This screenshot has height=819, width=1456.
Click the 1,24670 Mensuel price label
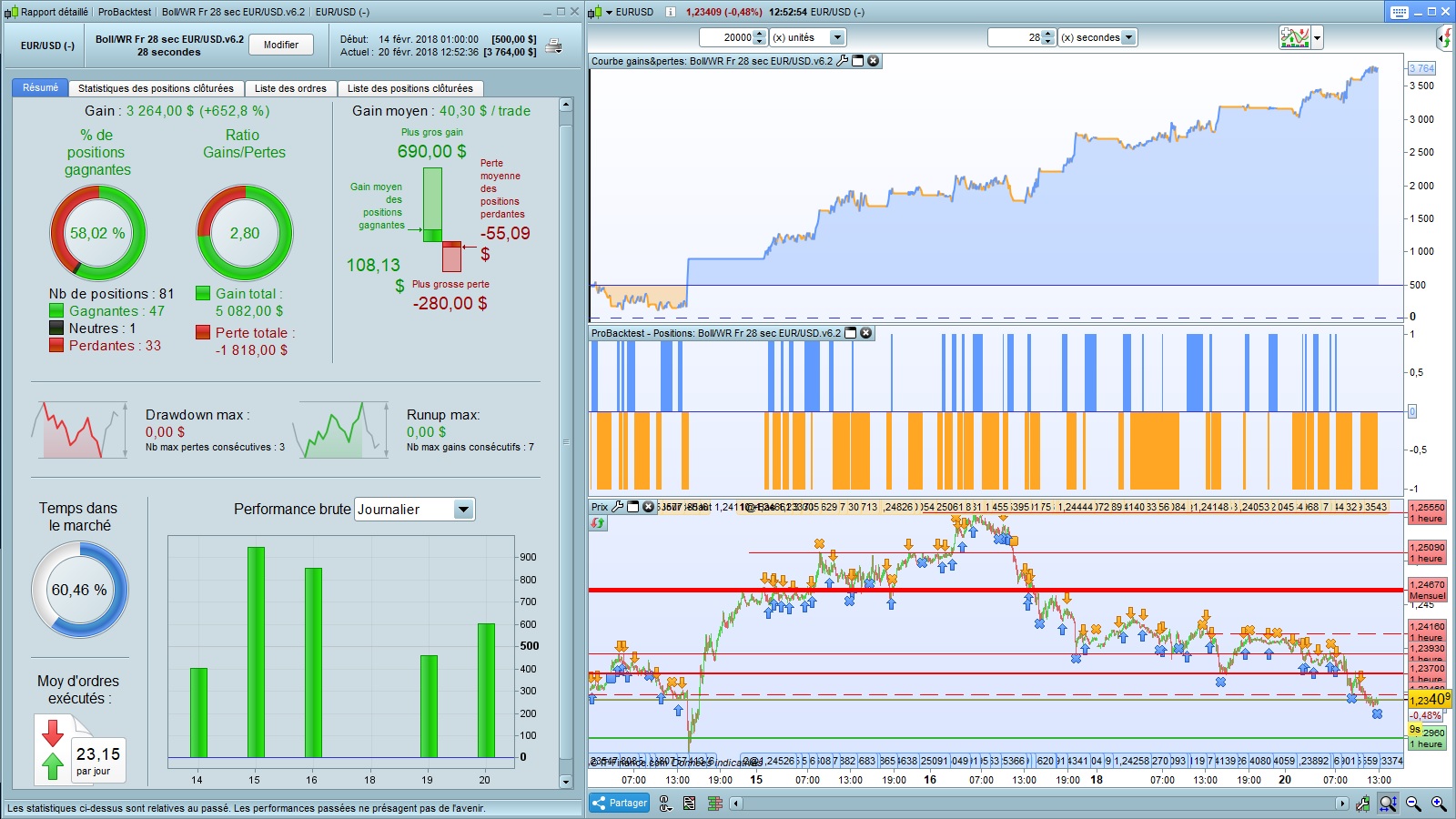point(1427,590)
